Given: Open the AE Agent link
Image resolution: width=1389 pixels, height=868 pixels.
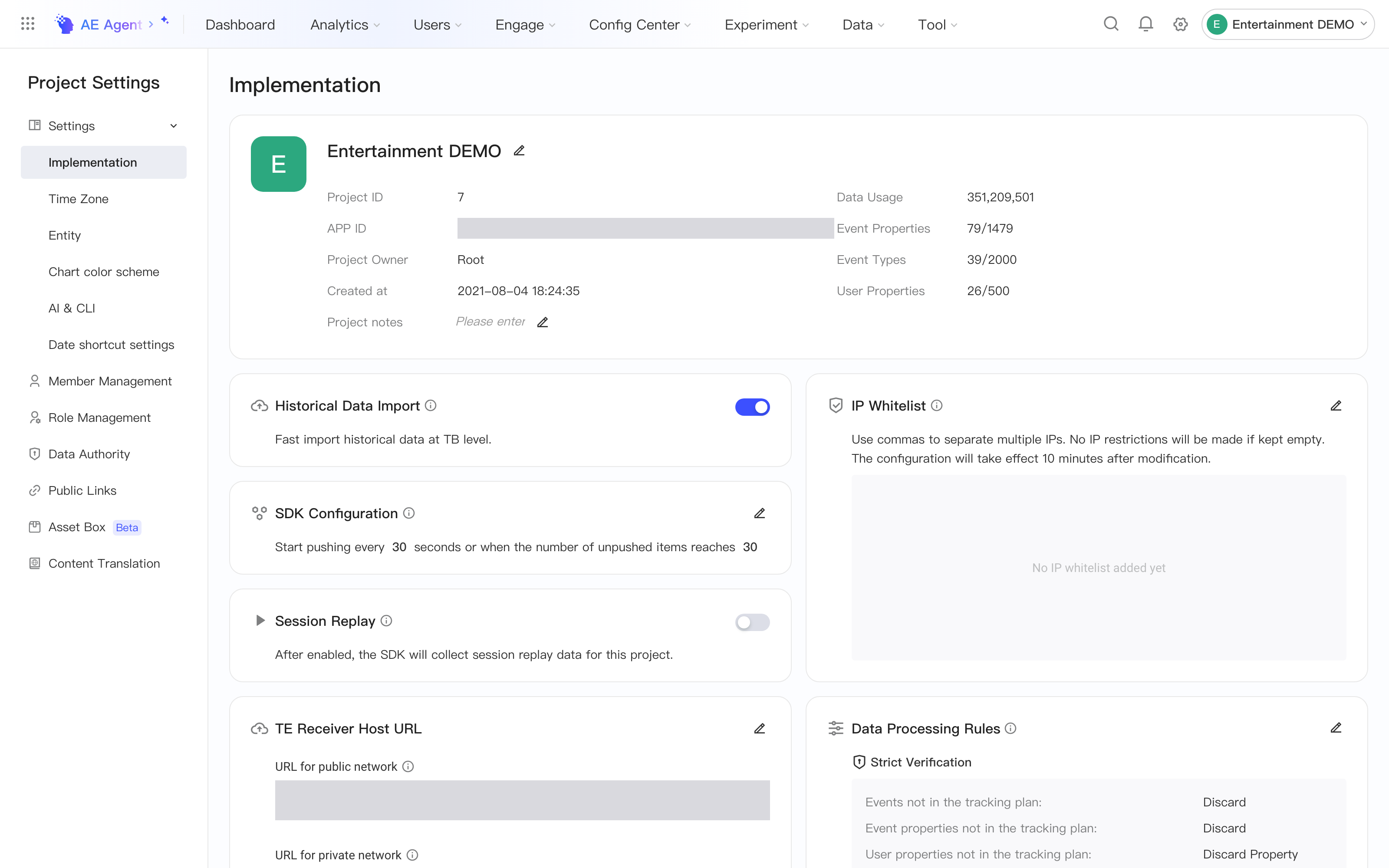Looking at the screenshot, I should pos(111,24).
